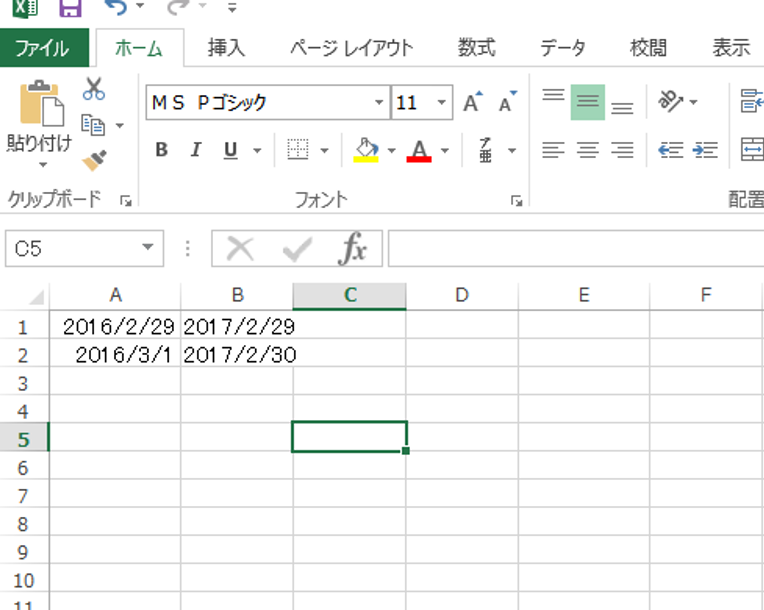Toggle Bold formatting
This screenshot has height=610, width=764.
(161, 150)
